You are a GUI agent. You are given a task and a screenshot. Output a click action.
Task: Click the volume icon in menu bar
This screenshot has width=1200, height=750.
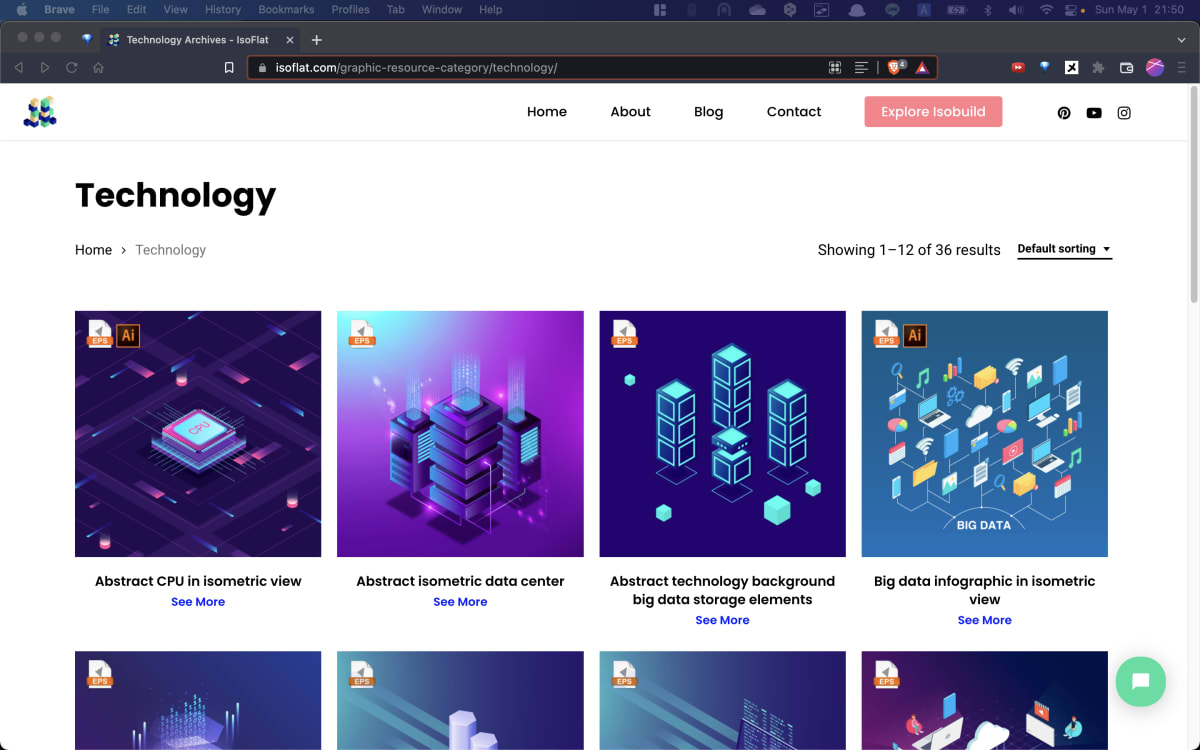point(1016,10)
